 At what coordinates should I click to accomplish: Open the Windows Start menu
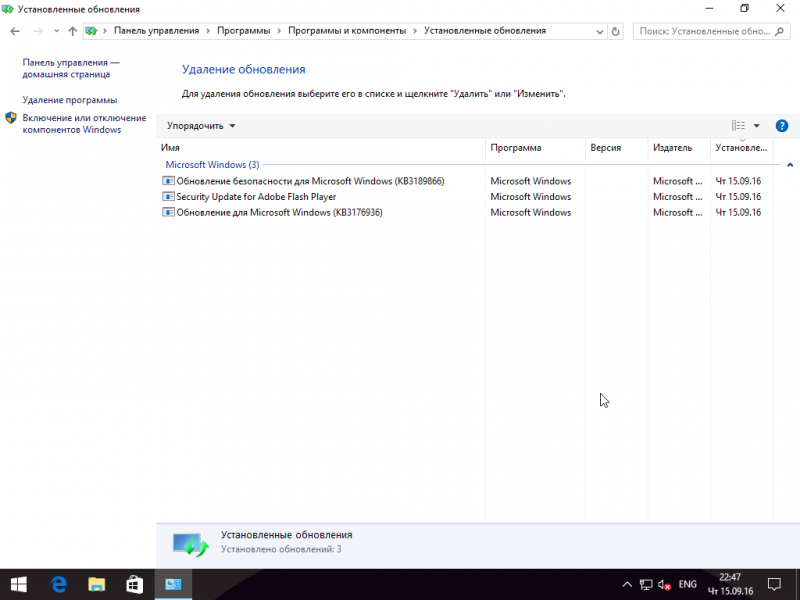tap(19, 585)
